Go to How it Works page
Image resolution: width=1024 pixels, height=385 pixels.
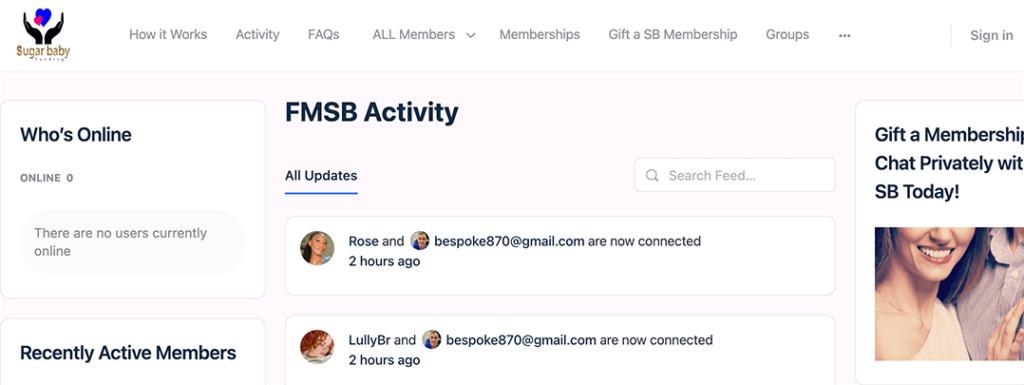pos(168,35)
